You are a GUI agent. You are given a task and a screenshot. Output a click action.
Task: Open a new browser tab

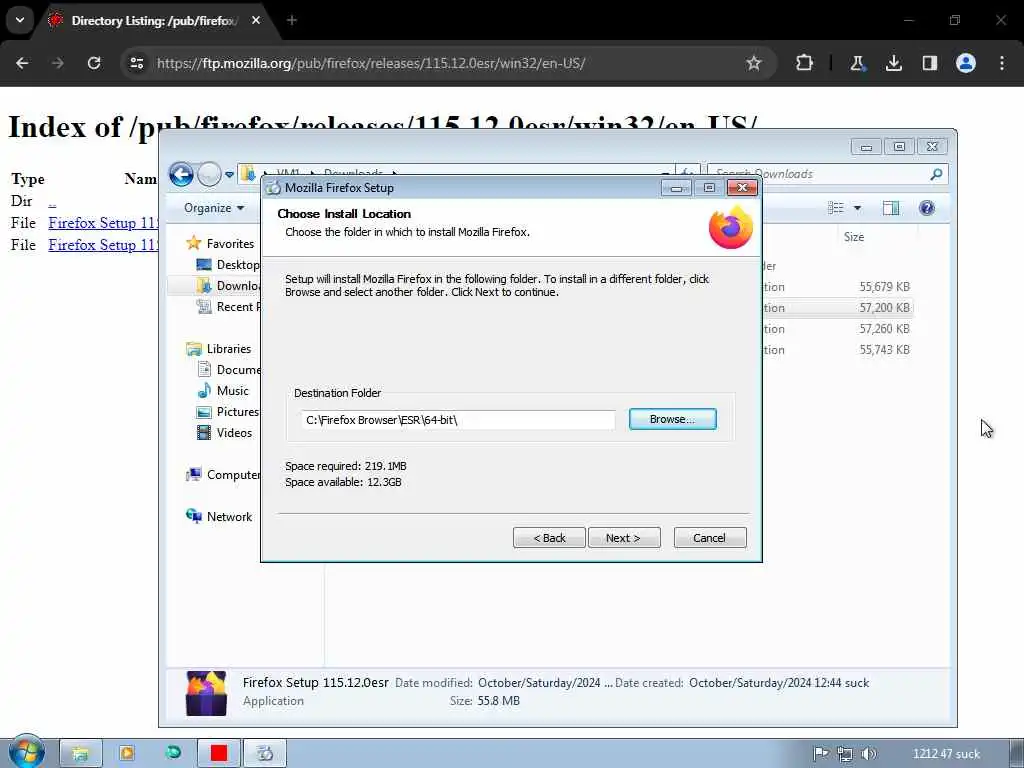point(292,20)
